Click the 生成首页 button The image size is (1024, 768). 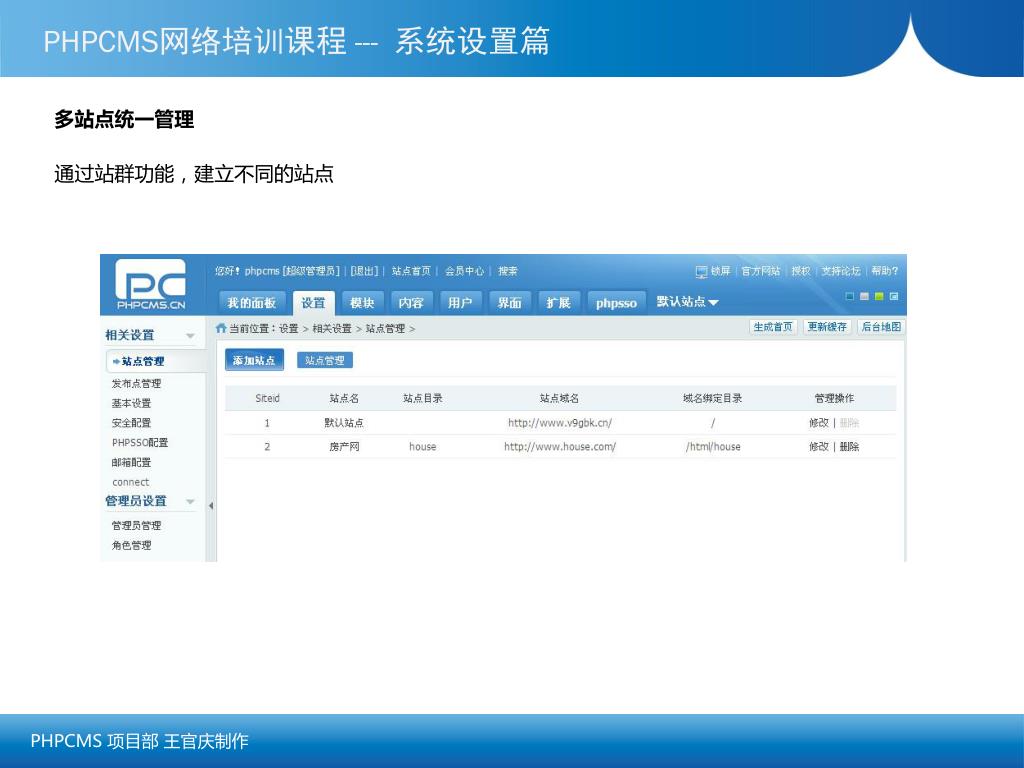[x=773, y=327]
